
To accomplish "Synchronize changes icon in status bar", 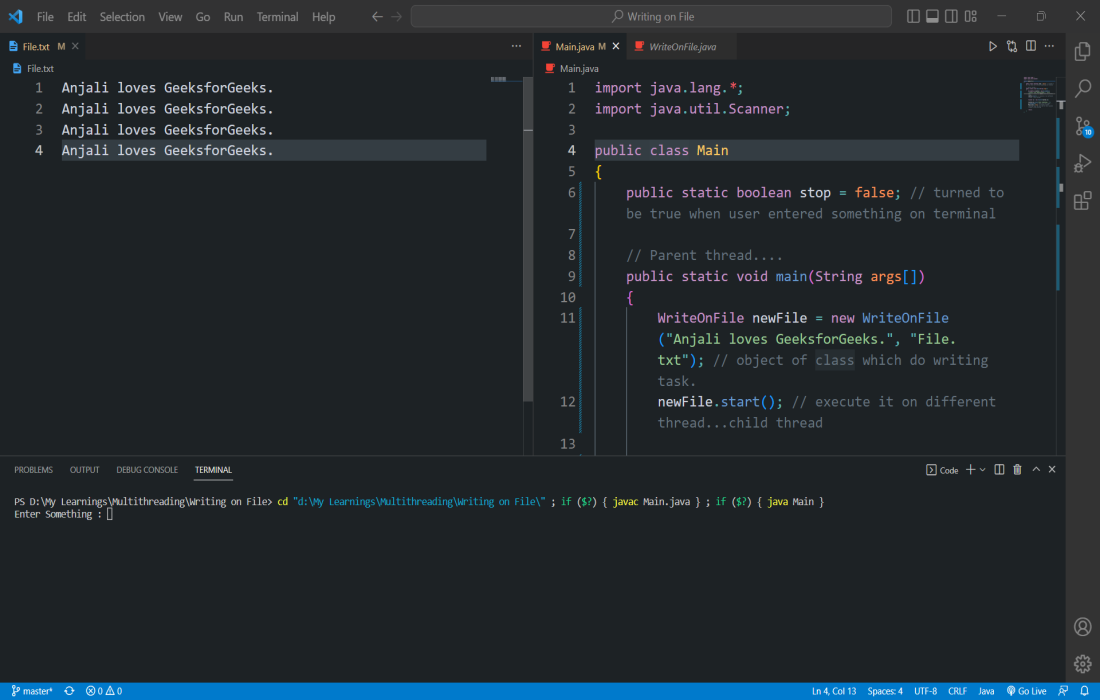I will tap(69, 691).
